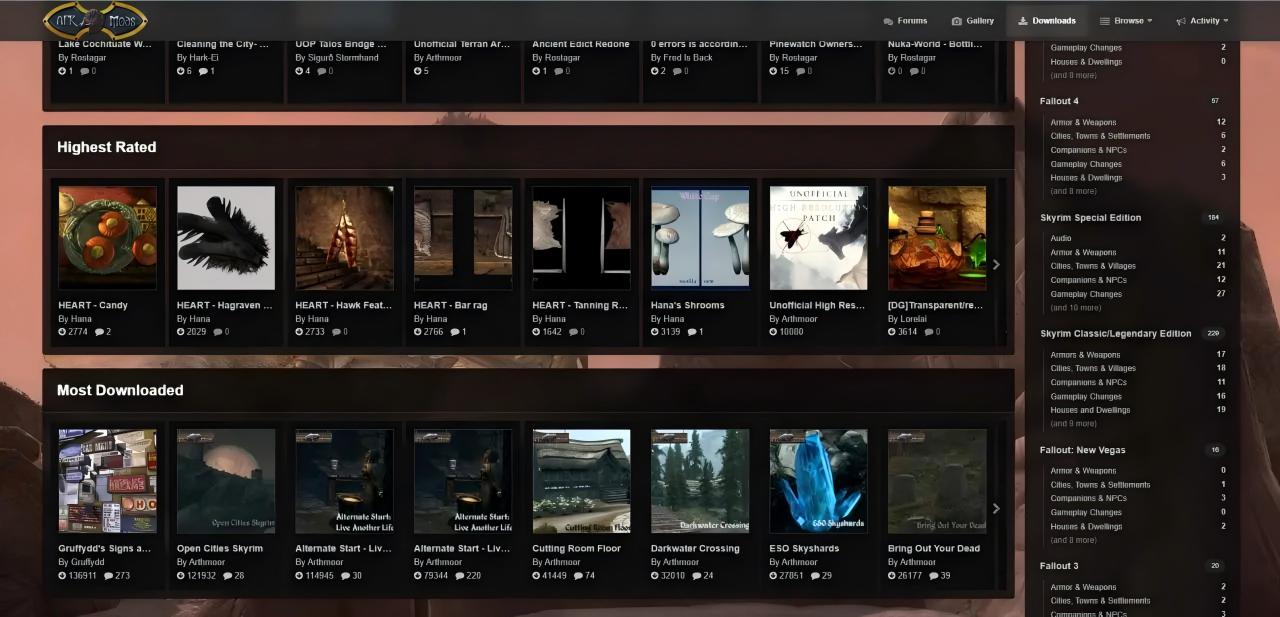Open Armors & Weapons under Skyrim Classic
The width and height of the screenshot is (1280, 617).
tap(1085, 354)
